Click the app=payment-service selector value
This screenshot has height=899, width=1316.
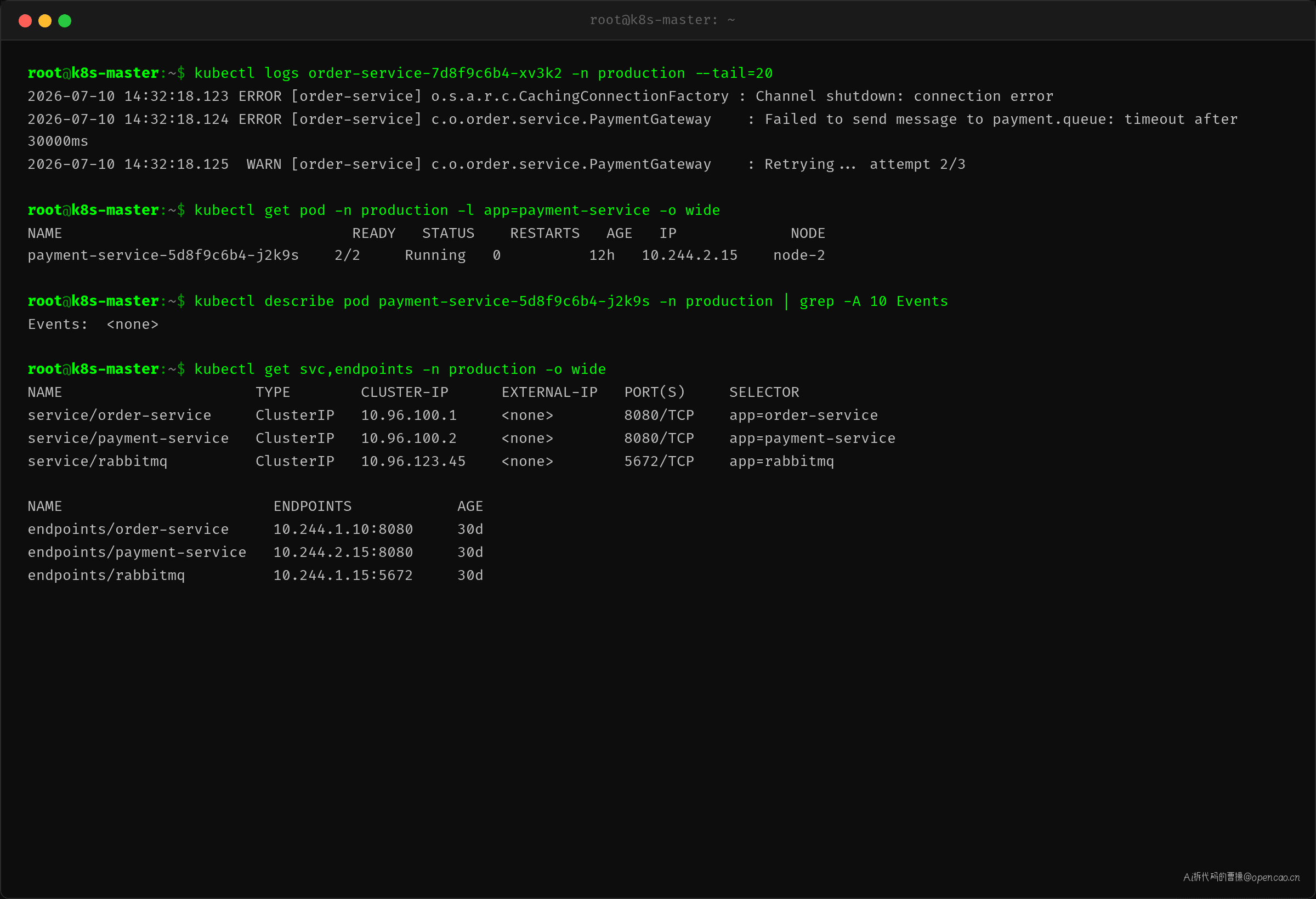(812, 439)
